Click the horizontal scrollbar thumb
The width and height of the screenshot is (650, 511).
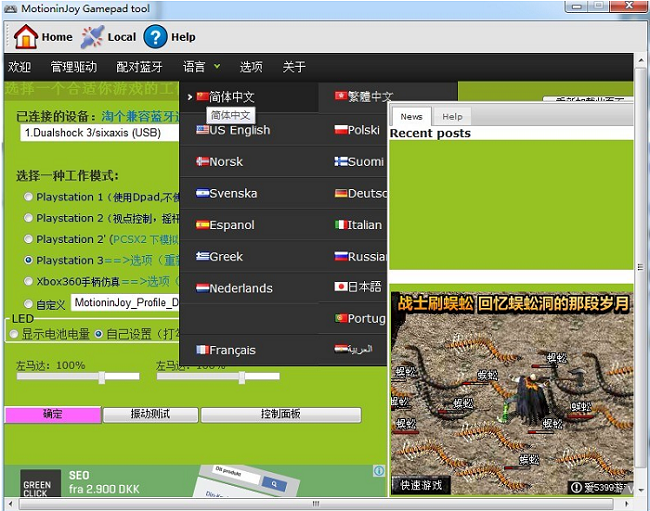tap(316, 504)
